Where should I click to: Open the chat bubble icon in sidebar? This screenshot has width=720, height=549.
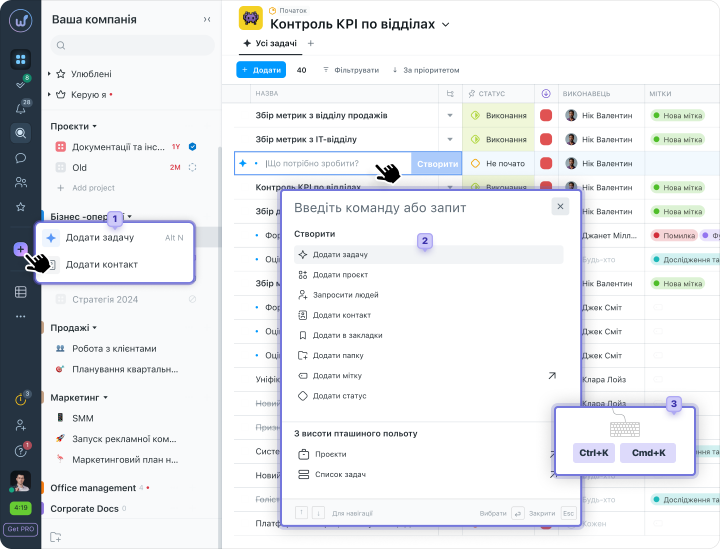point(21,157)
